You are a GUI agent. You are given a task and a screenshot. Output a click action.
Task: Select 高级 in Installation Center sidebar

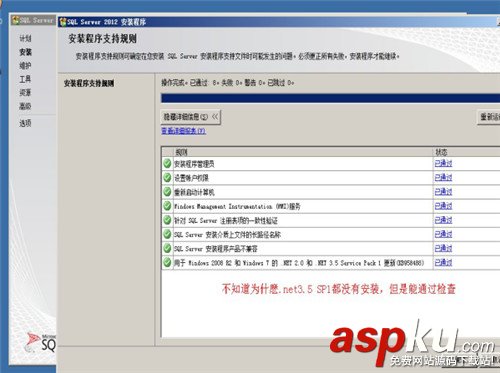point(25,106)
